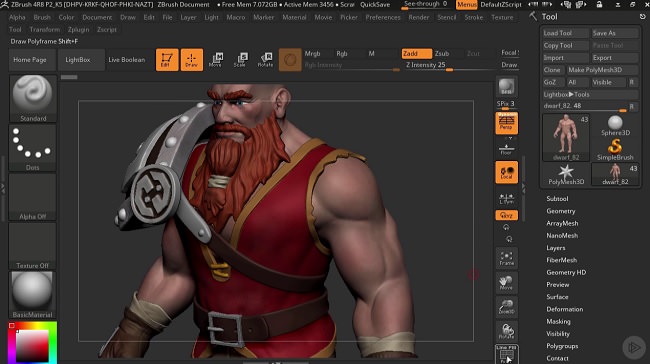The width and height of the screenshot is (650, 364).
Task: Toggle Line Fill PolyFrame button
Action: [506, 354]
